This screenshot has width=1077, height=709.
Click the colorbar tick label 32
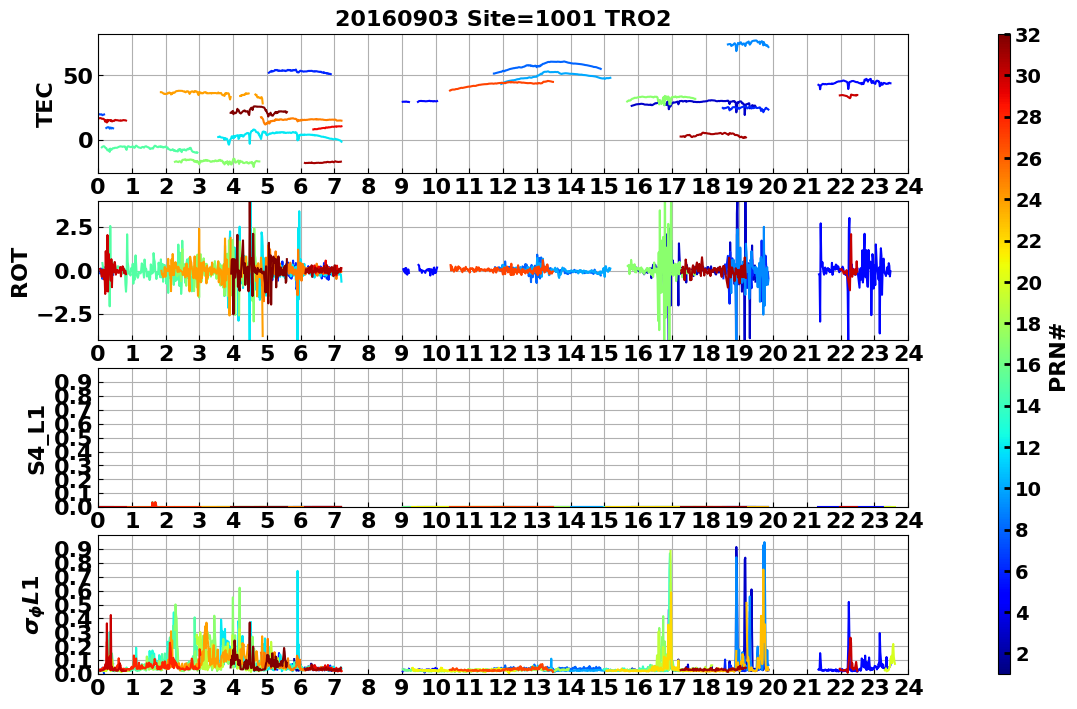coord(1029,35)
